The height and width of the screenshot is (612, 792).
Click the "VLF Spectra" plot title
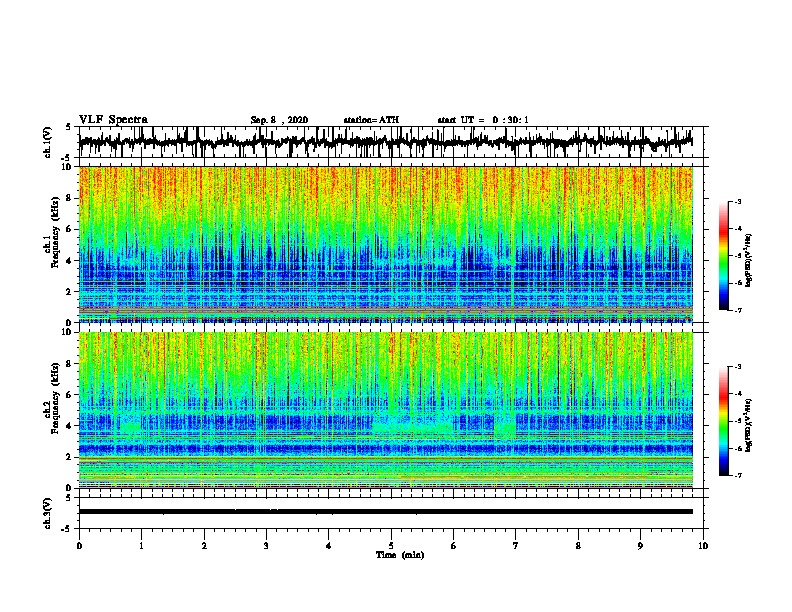click(113, 120)
